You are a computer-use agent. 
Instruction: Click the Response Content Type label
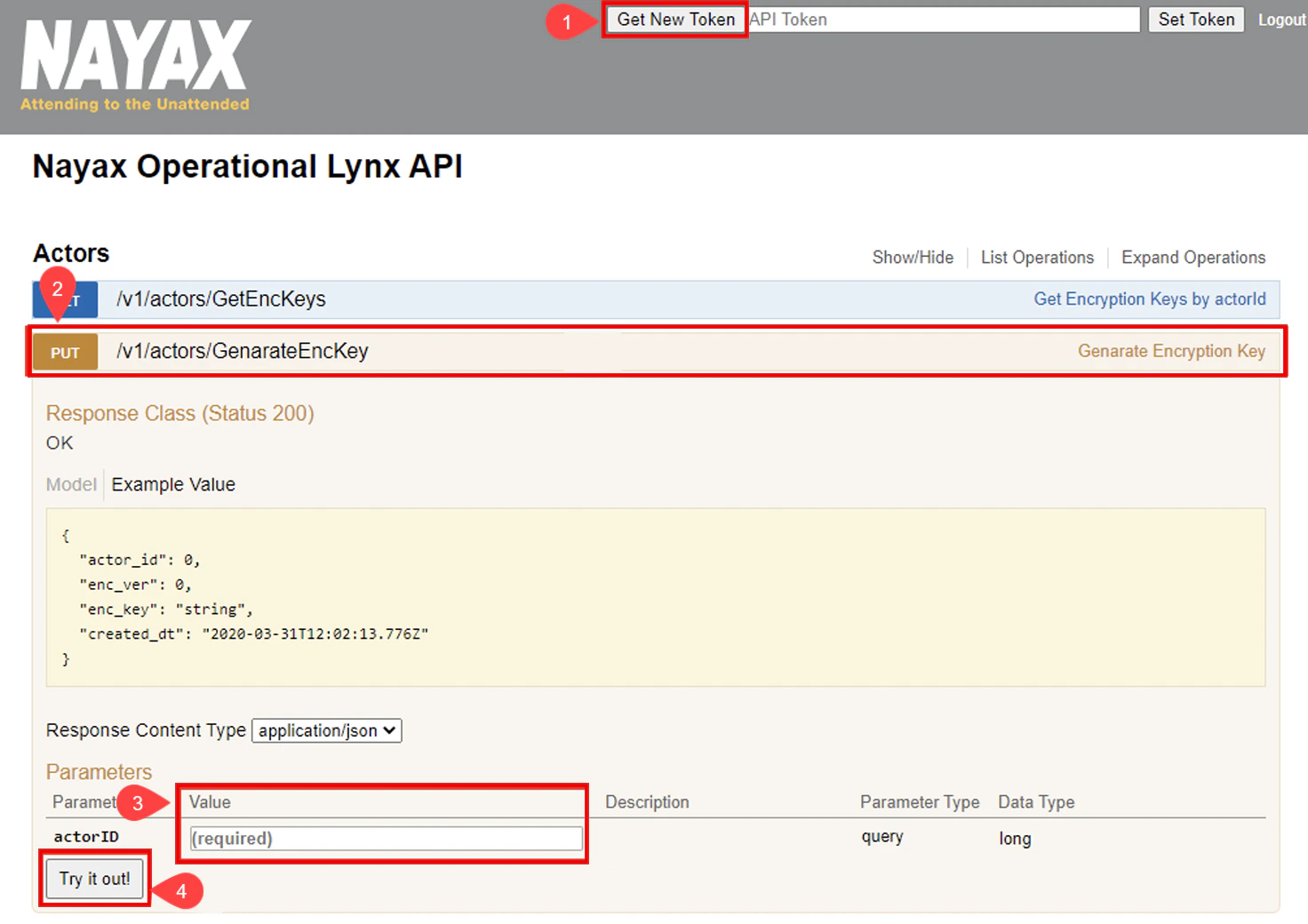point(146,730)
